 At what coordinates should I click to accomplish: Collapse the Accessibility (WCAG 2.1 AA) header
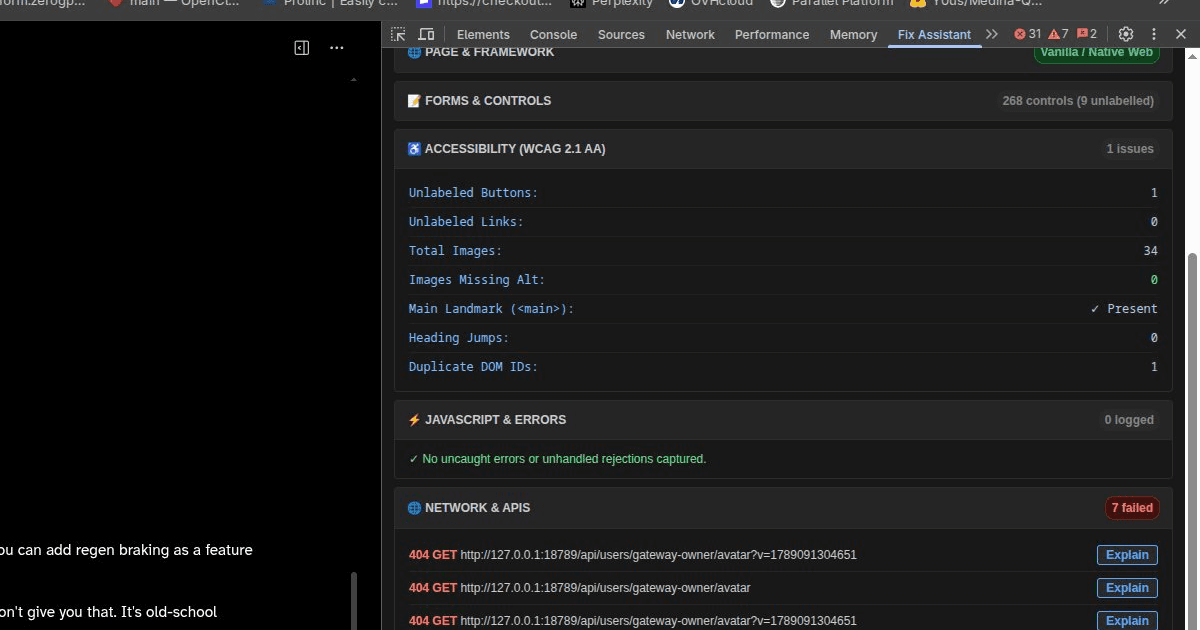(783, 149)
